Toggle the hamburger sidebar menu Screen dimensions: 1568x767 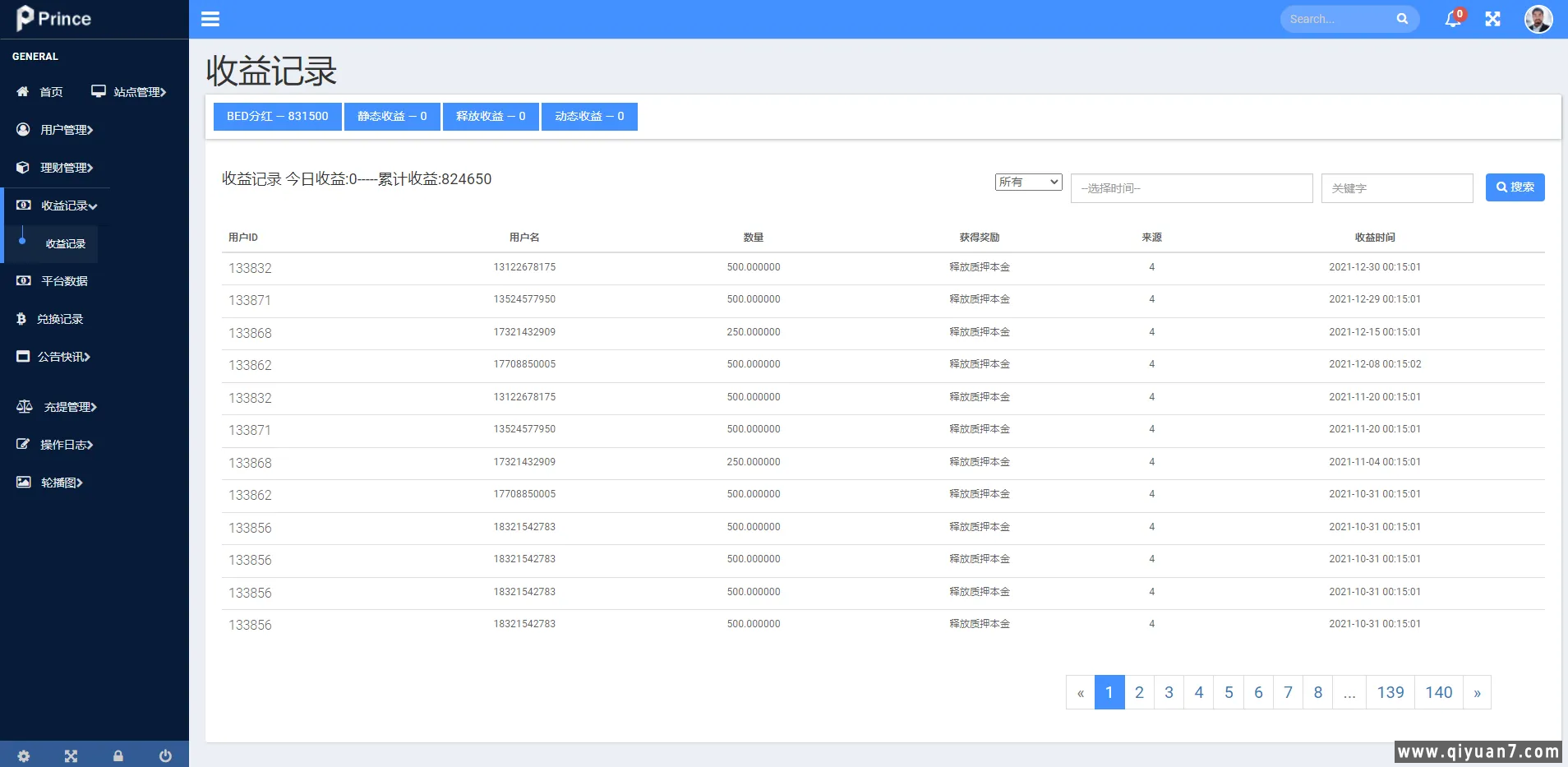tap(210, 19)
